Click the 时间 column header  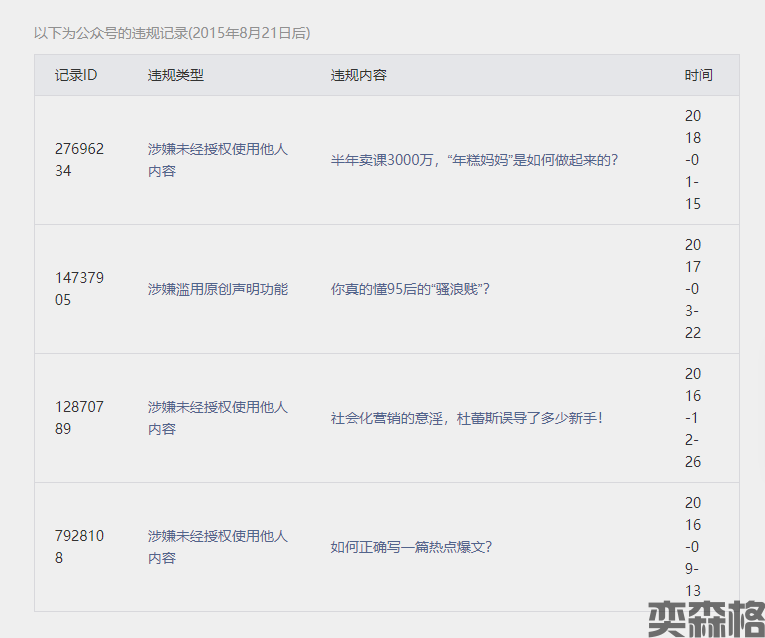click(698, 75)
